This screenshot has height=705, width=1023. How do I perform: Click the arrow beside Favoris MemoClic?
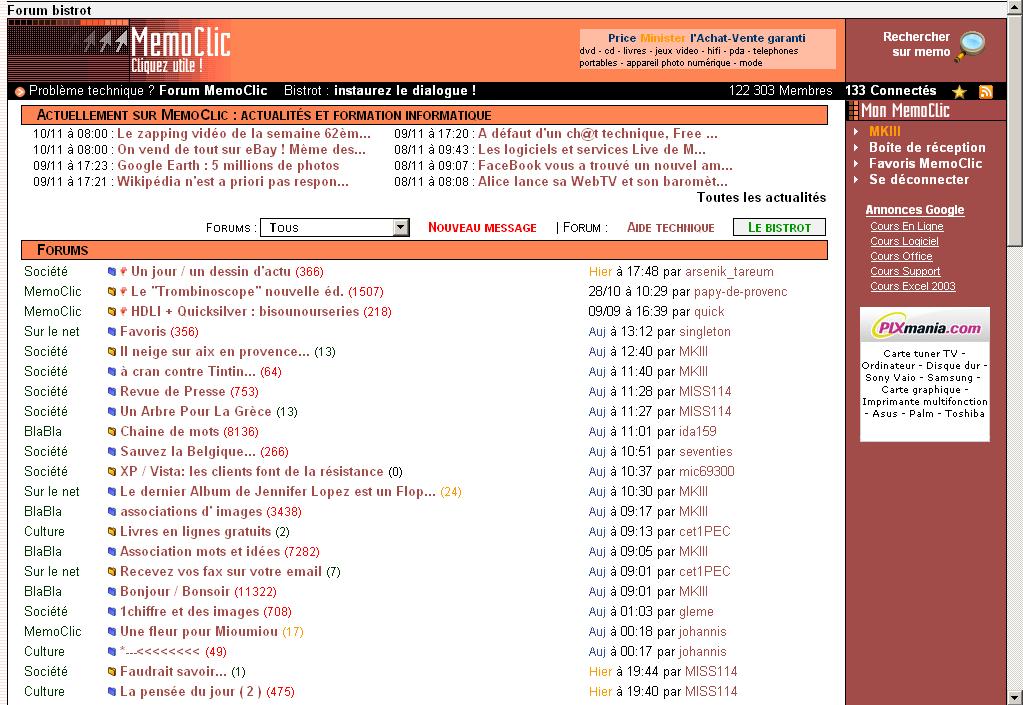[x=856, y=164]
